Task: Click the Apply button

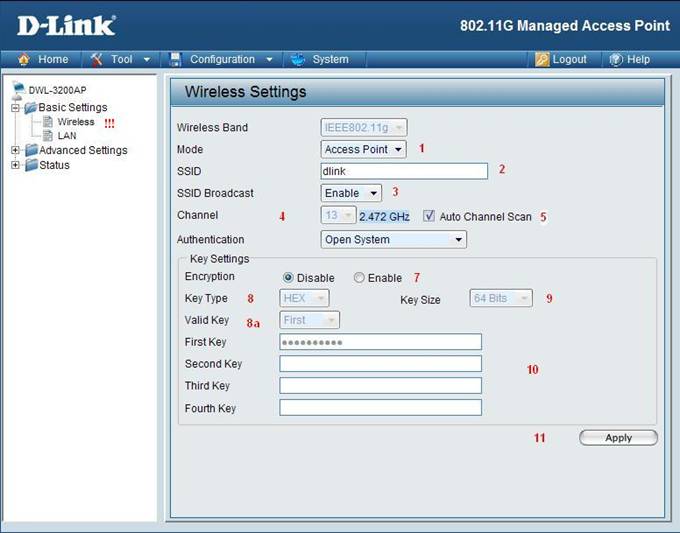Action: tap(618, 438)
